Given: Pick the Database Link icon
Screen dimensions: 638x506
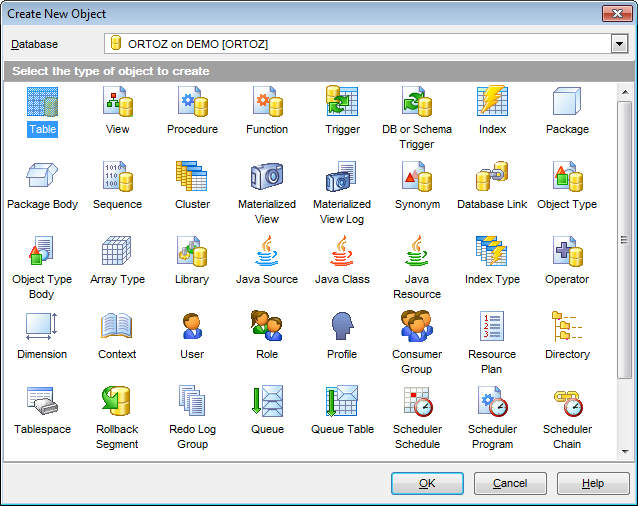Looking at the screenshot, I should coord(492,177).
